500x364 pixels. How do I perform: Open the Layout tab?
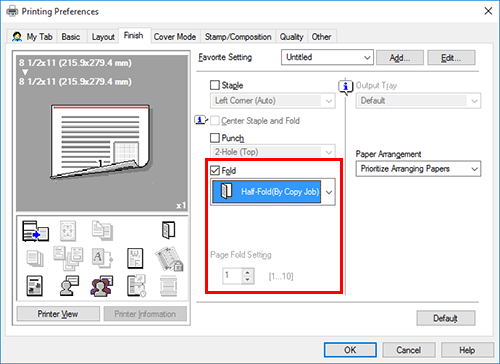pyautogui.click(x=103, y=37)
